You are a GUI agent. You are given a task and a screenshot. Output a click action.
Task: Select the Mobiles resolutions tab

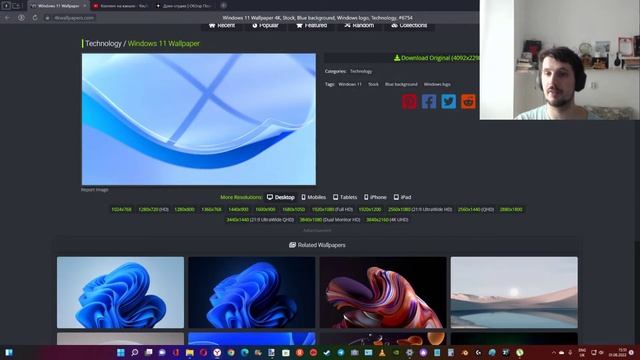tap(313, 197)
